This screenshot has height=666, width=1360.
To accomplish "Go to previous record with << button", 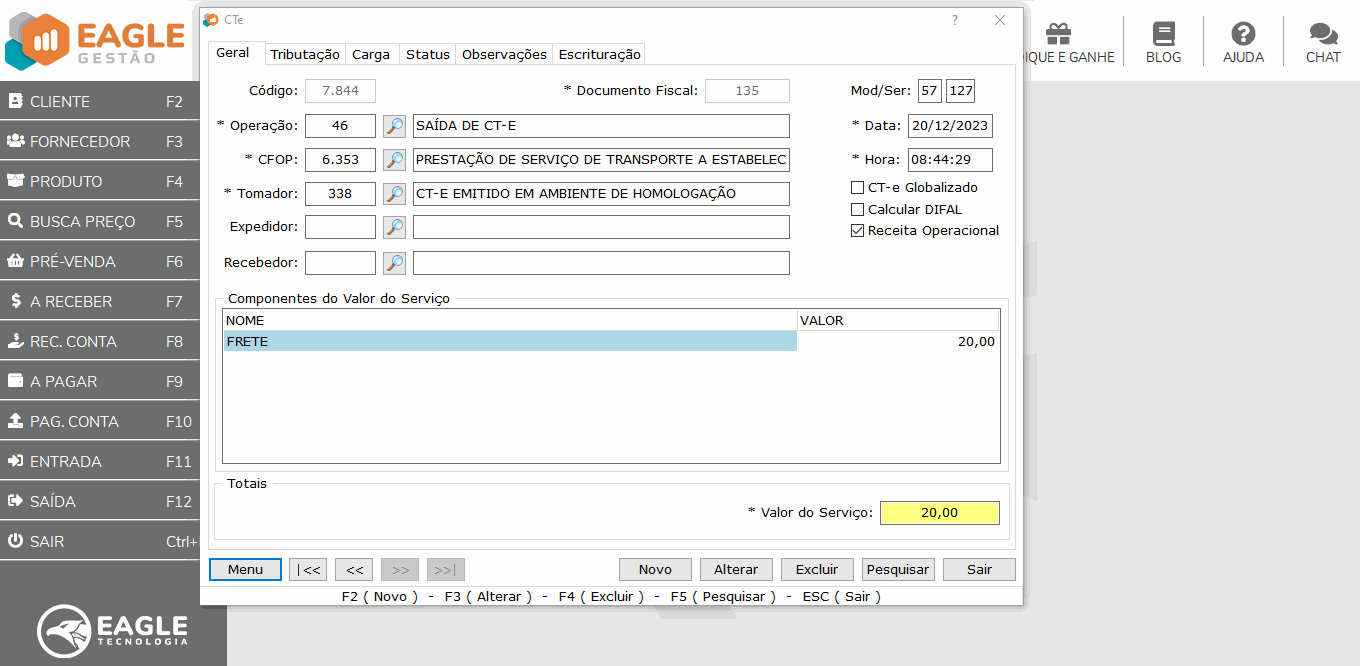I will [x=354, y=569].
